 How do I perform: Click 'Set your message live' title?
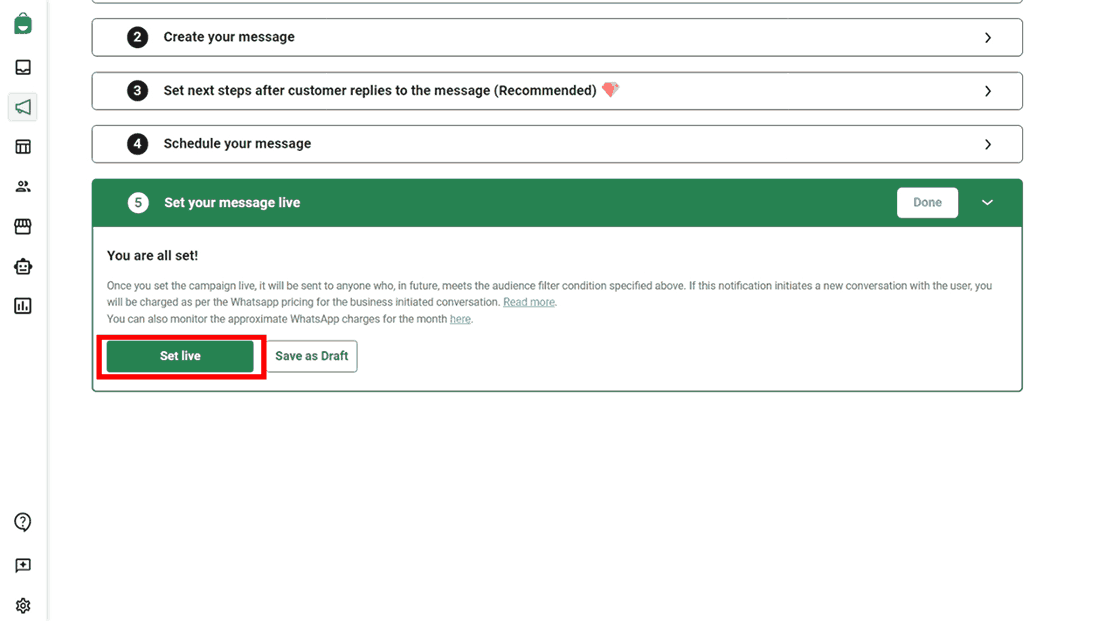(x=232, y=203)
